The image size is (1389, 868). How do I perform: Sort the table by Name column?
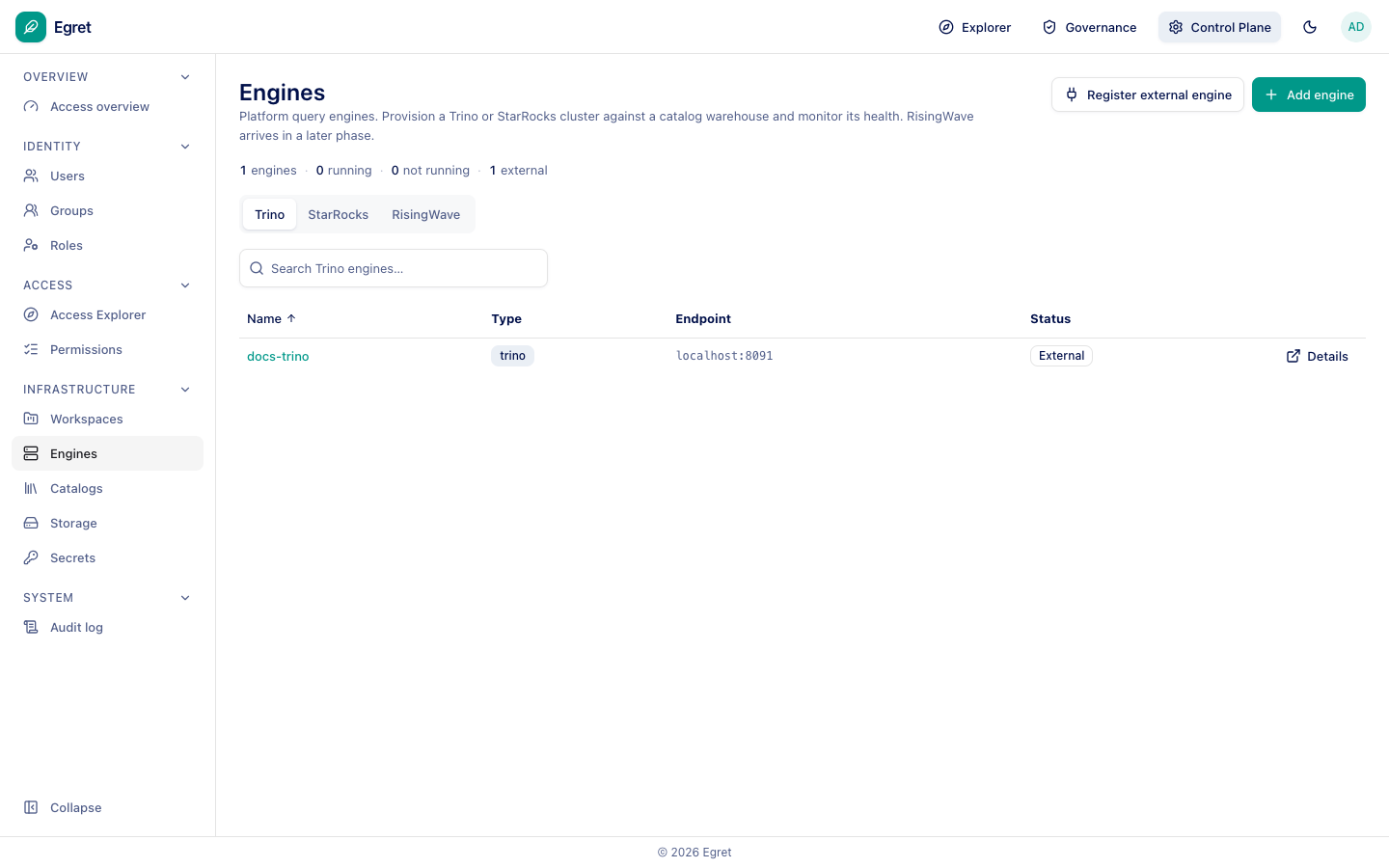click(x=271, y=319)
